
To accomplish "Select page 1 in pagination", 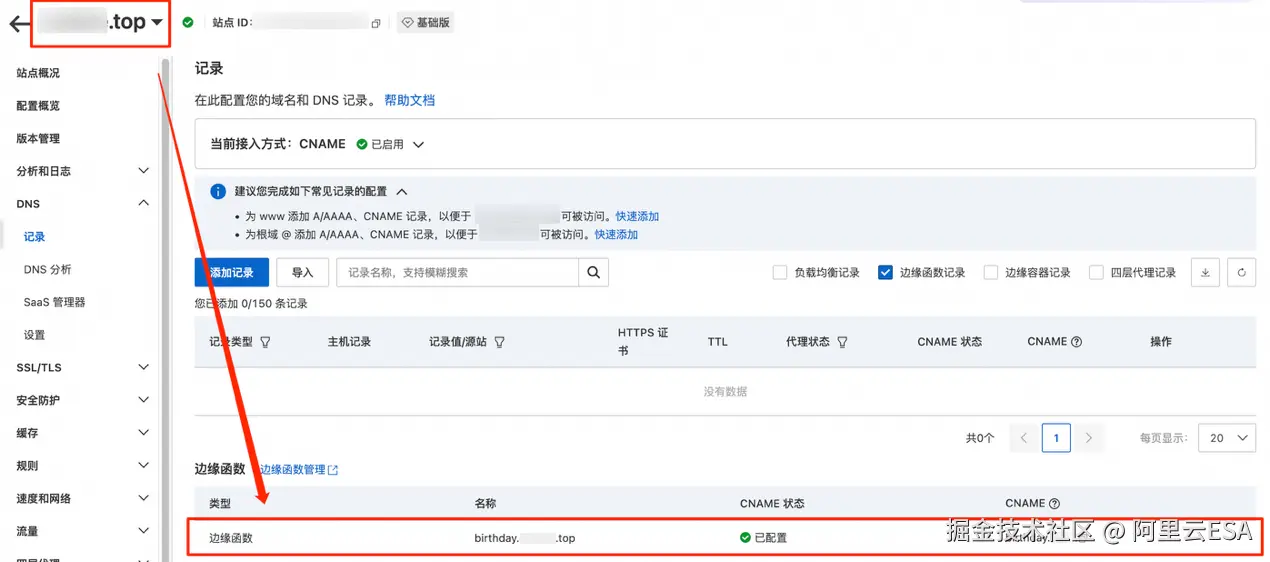I will (1056, 438).
